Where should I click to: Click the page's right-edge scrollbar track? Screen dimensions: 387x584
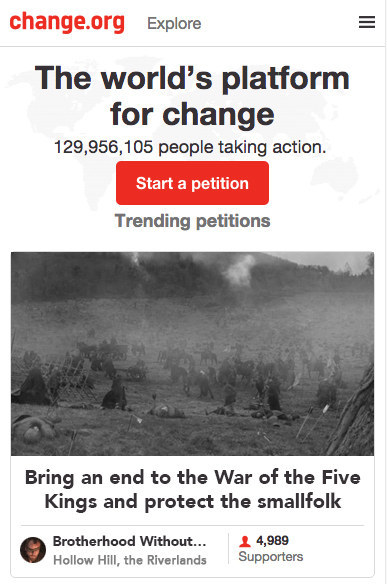click(386, 292)
